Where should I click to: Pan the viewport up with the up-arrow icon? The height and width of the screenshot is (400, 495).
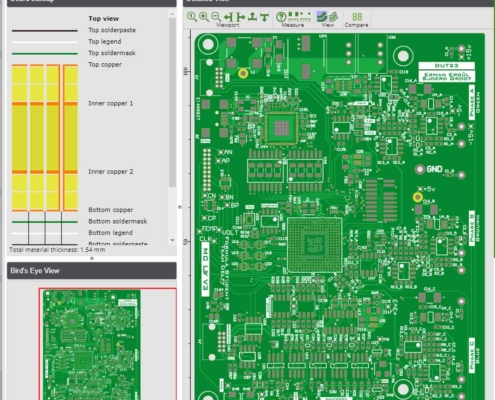[x=252, y=17]
